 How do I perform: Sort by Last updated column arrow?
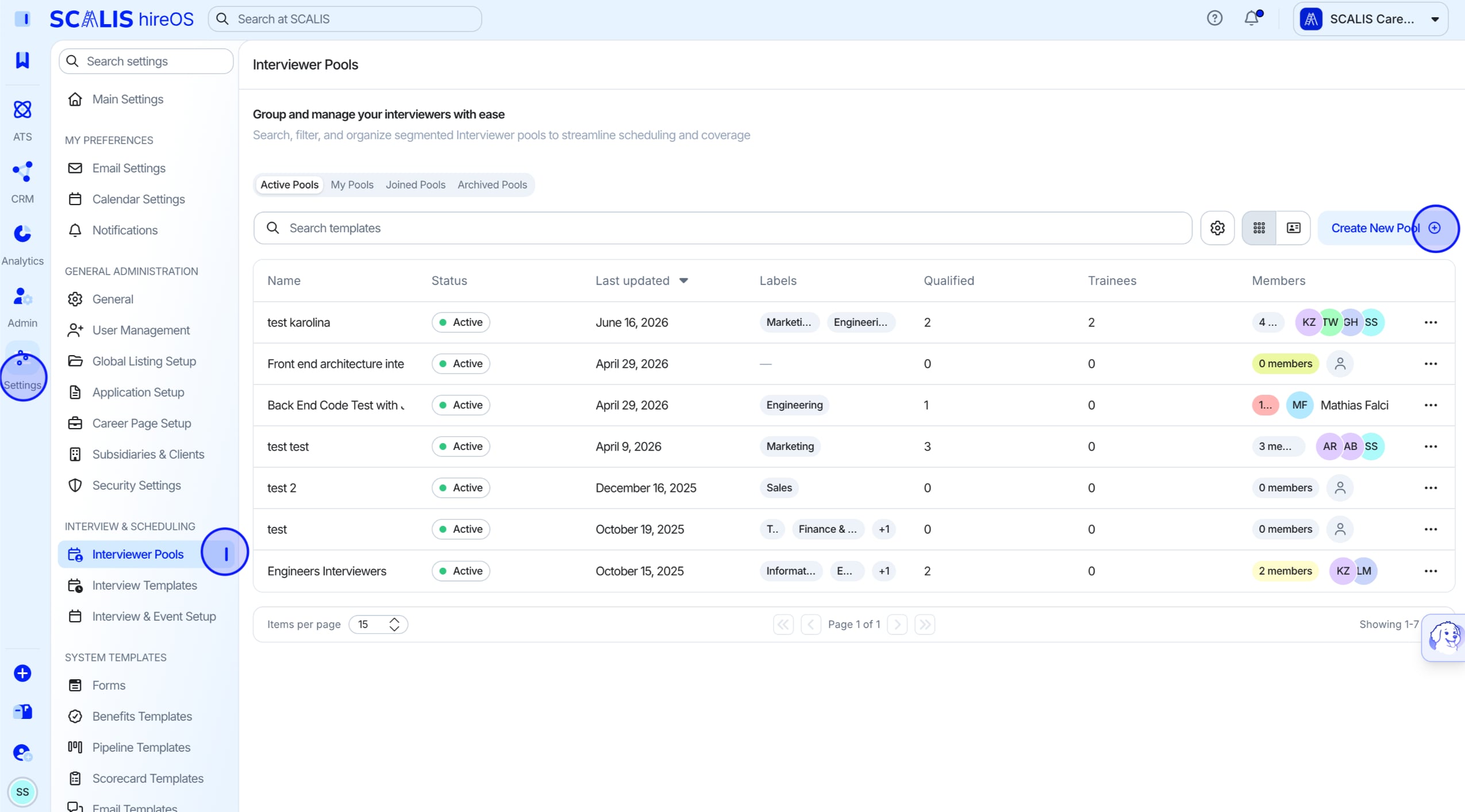[x=683, y=281]
